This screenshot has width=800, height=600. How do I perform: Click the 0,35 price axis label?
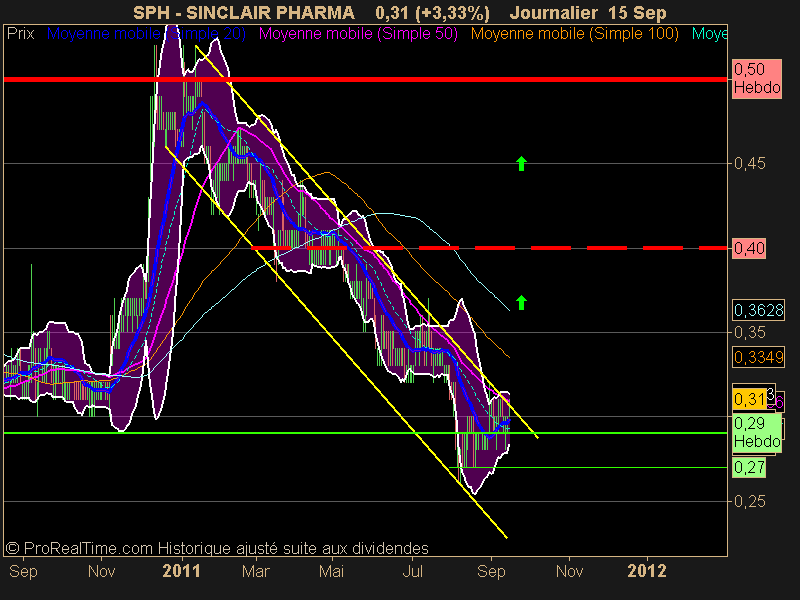(749, 332)
